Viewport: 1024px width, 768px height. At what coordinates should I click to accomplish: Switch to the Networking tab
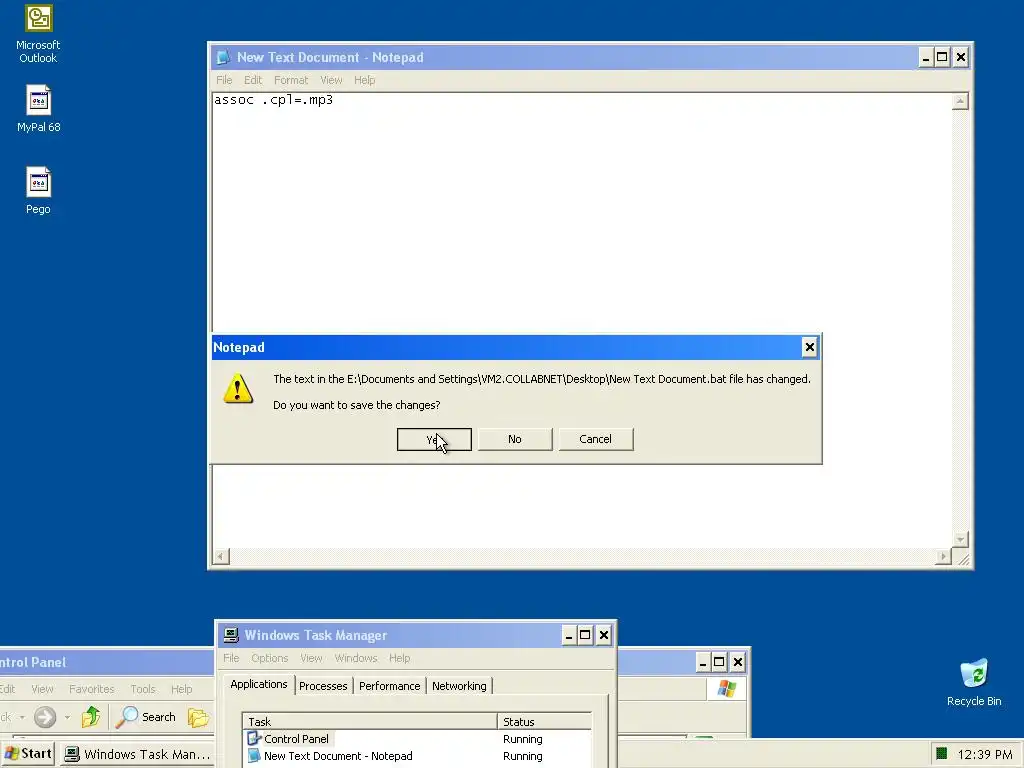click(459, 686)
